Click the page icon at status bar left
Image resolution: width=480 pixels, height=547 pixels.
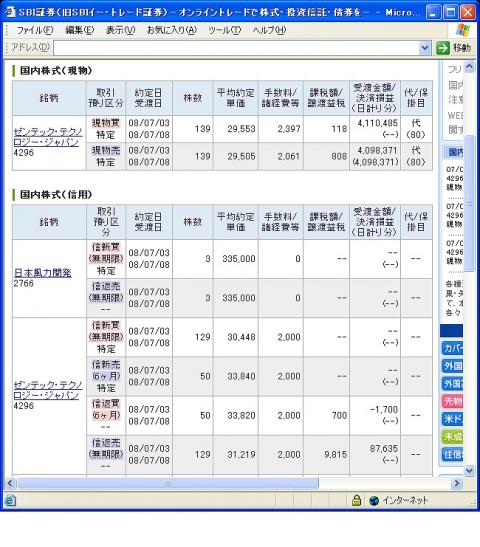(10, 501)
